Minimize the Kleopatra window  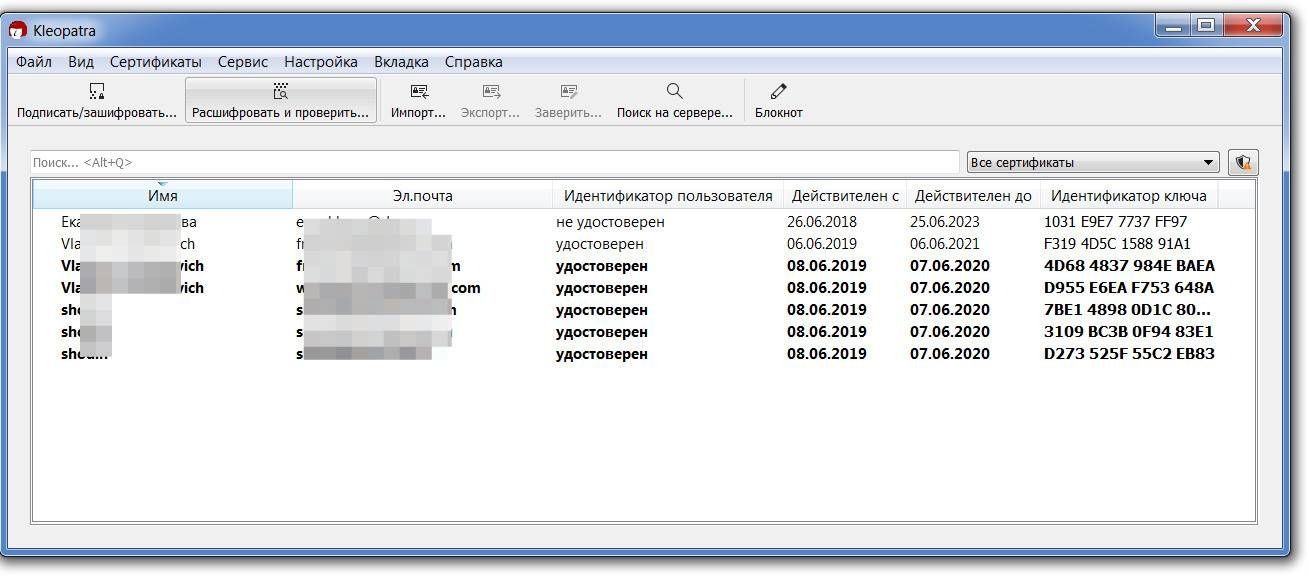click(1172, 27)
